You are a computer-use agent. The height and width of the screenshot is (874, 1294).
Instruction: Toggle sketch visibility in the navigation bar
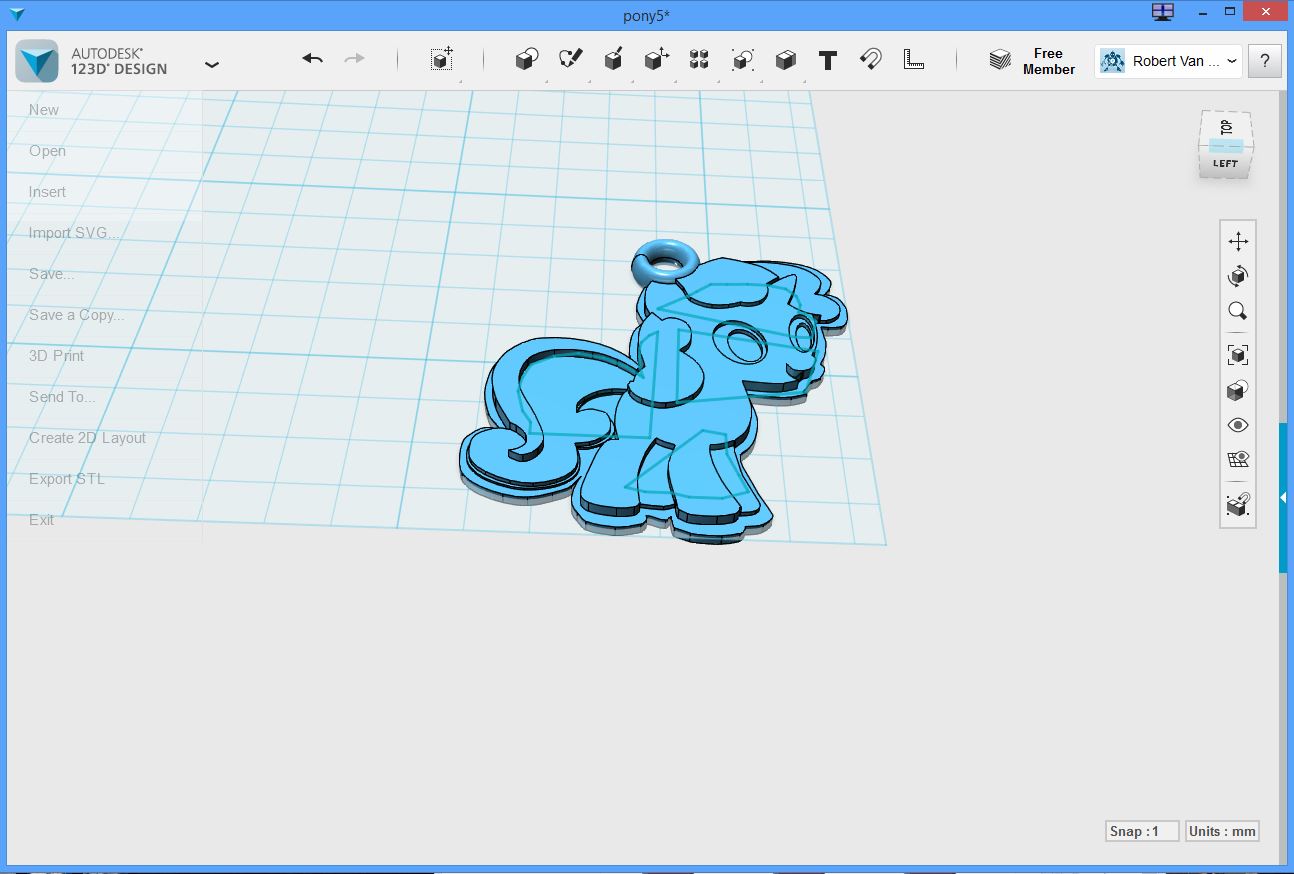coord(1237,459)
